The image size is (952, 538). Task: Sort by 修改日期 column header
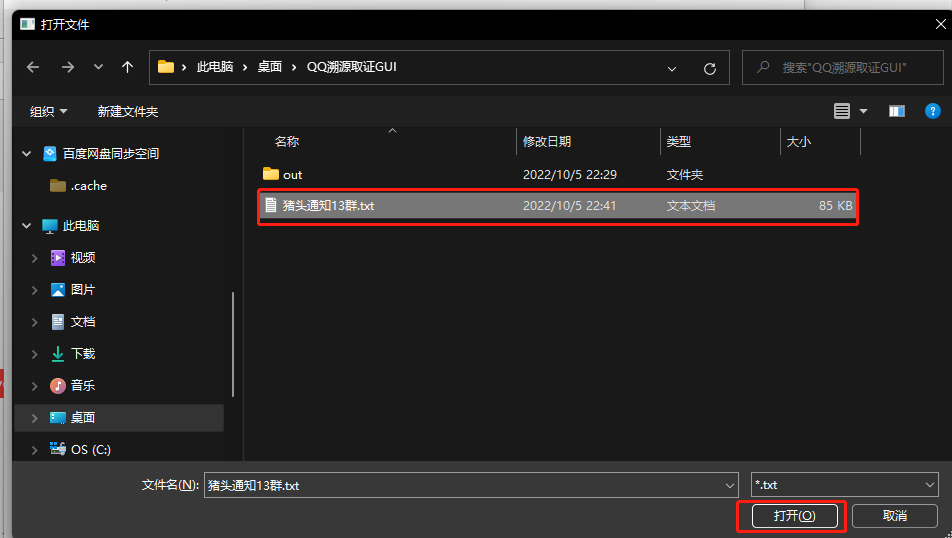tap(546, 141)
